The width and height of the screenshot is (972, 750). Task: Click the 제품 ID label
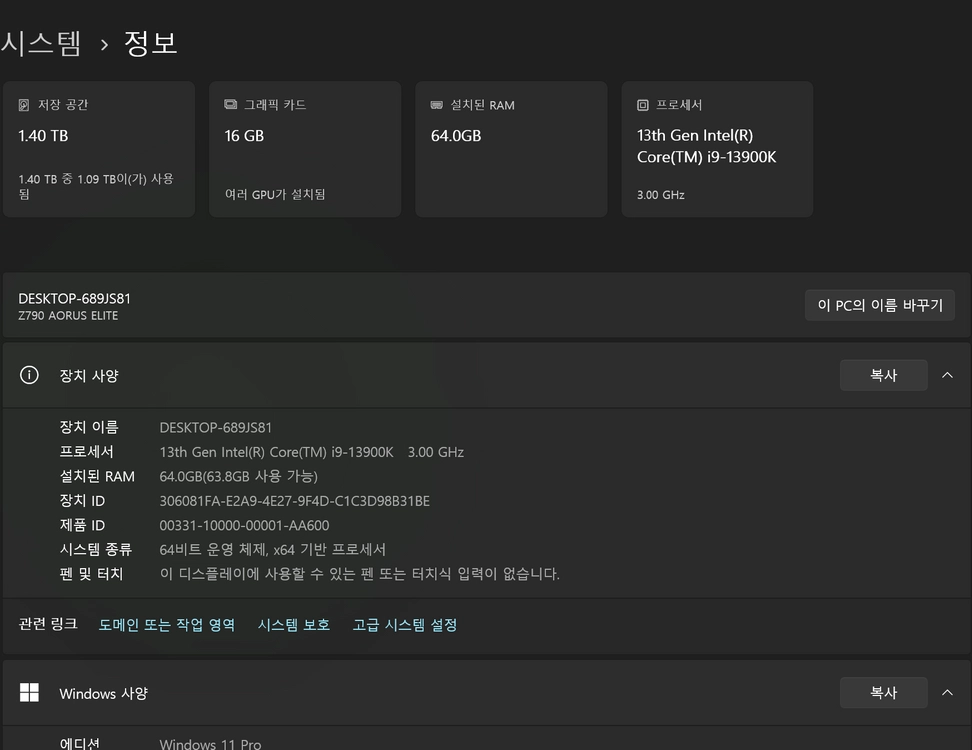pyautogui.click(x=82, y=525)
